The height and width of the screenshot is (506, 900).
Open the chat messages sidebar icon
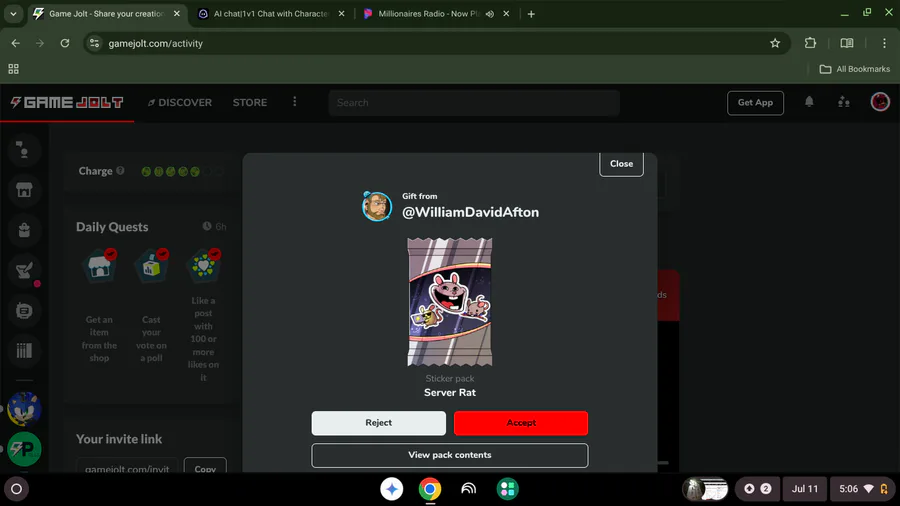click(x=24, y=310)
